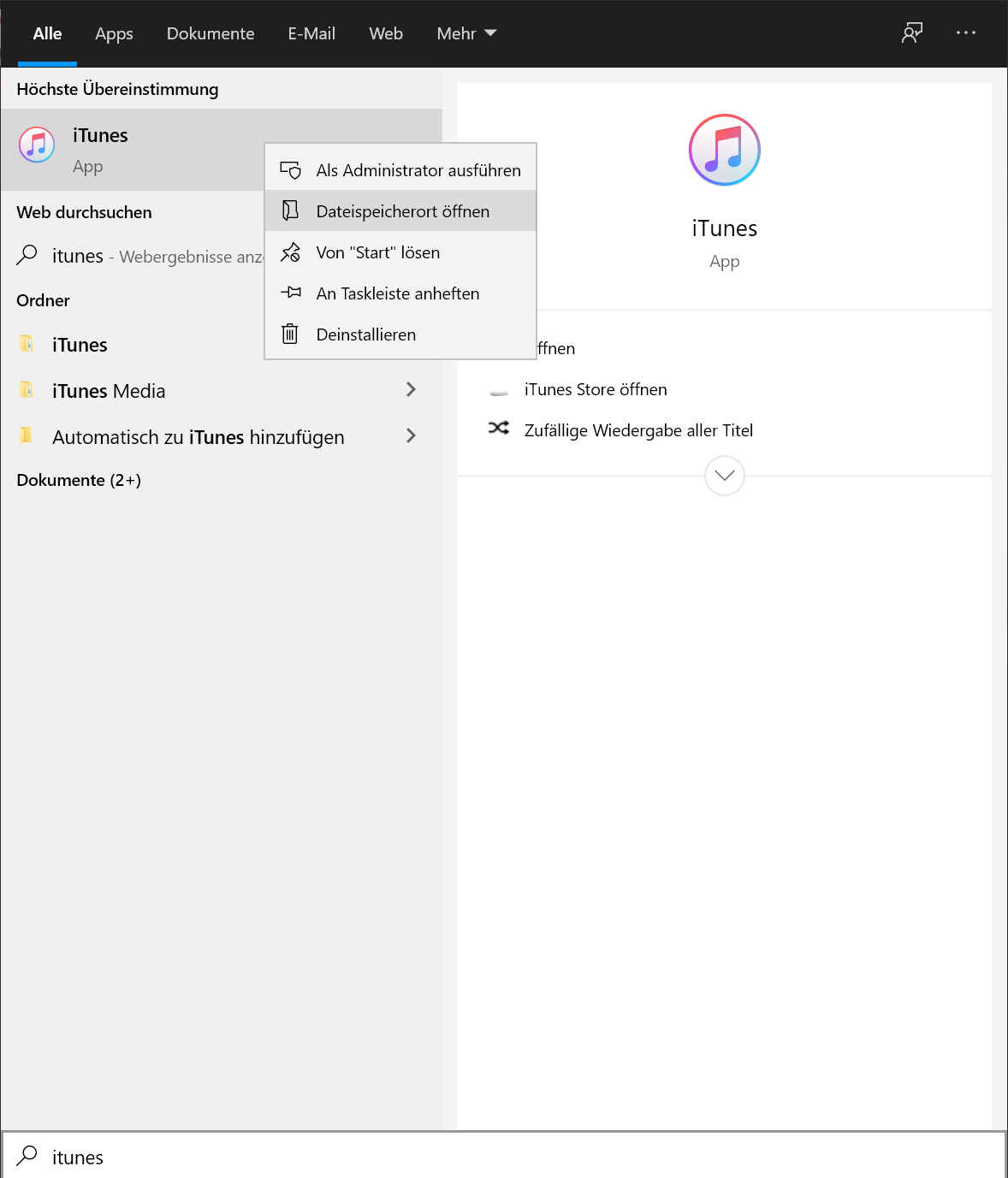This screenshot has width=1008, height=1178.
Task: Open the three-dots options menu
Action: coord(966,33)
